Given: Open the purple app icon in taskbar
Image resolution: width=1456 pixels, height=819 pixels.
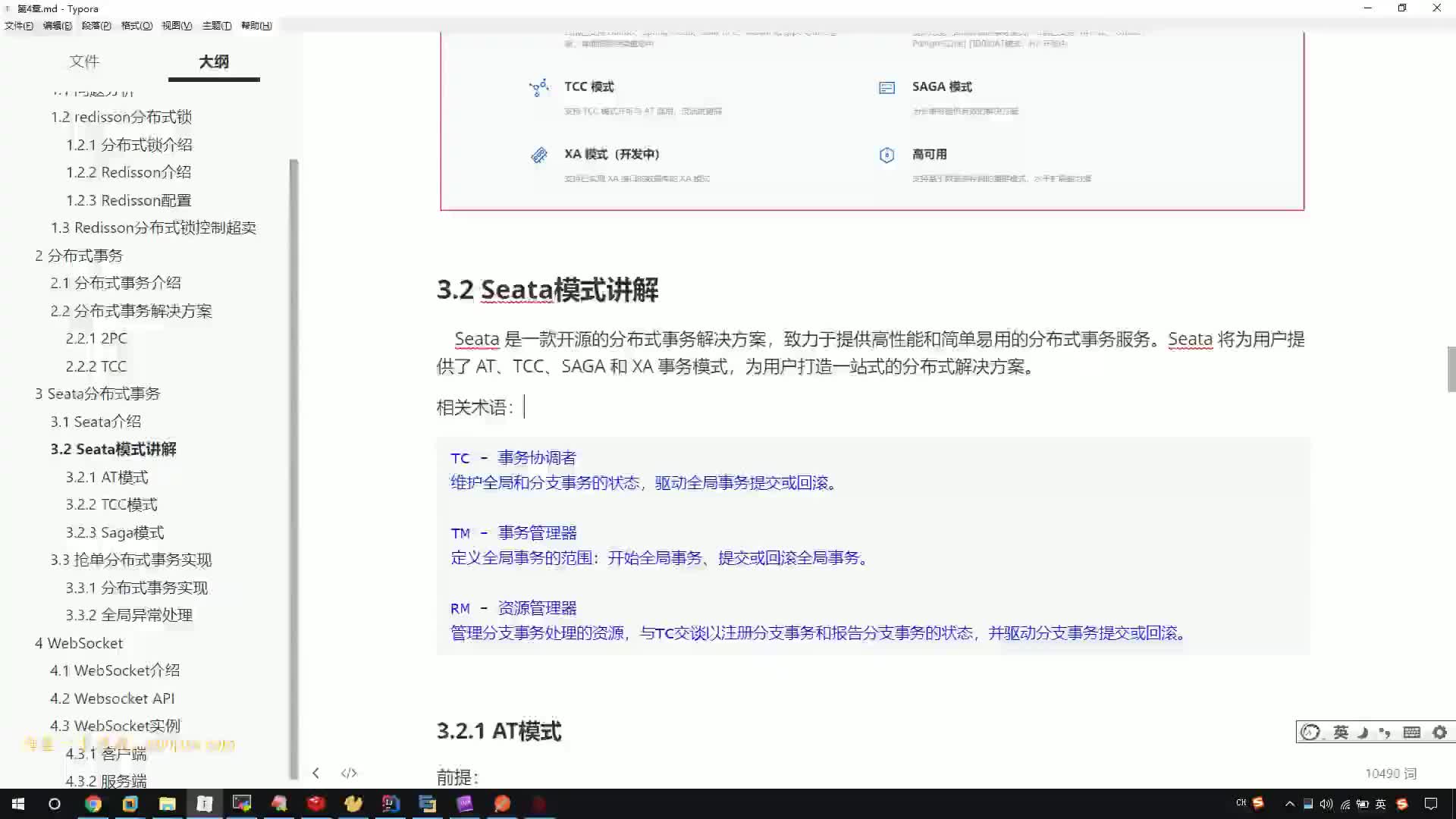Looking at the screenshot, I should click(465, 804).
